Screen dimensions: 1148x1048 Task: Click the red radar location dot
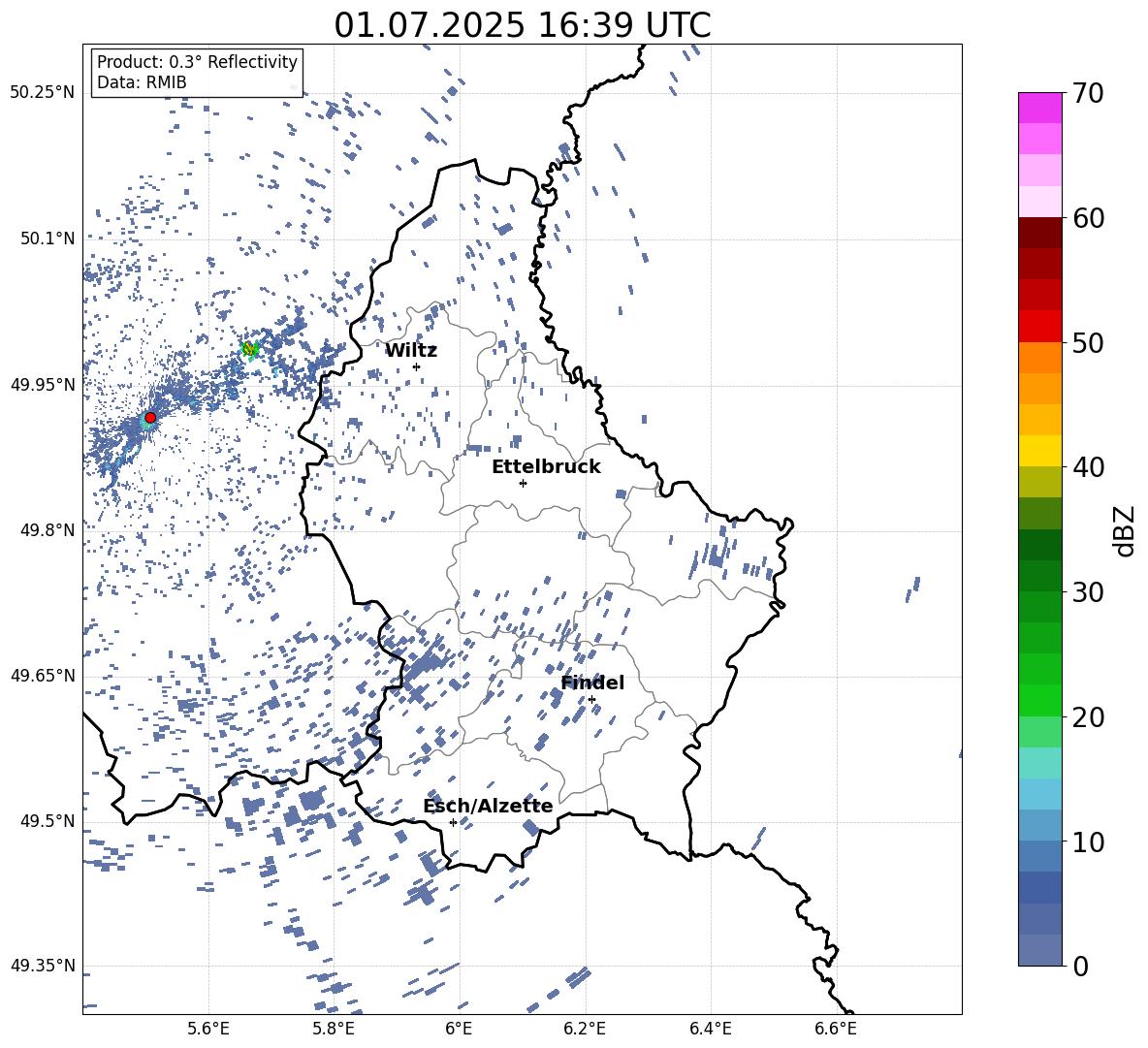coord(150,418)
